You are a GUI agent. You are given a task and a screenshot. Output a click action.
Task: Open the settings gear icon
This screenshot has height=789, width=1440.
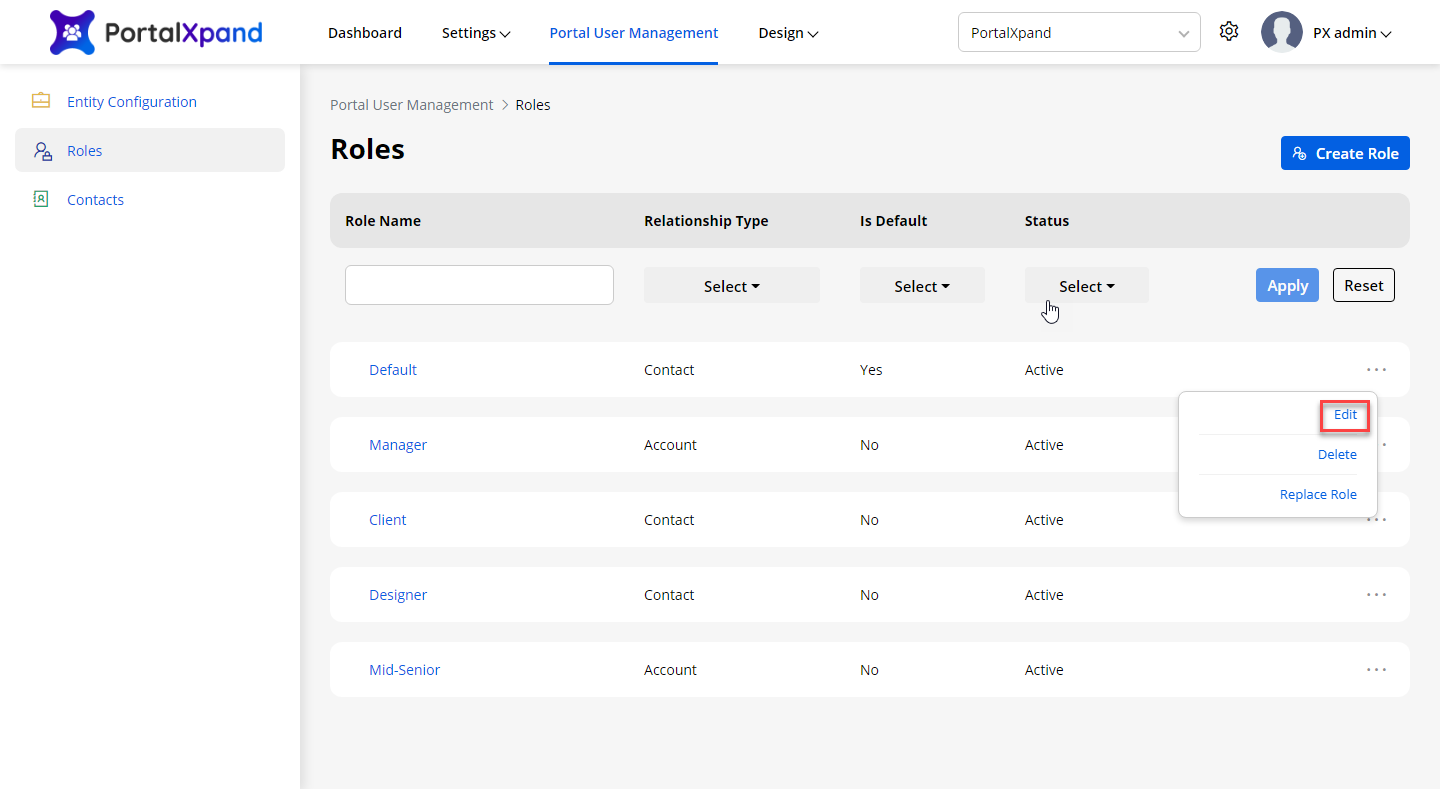[1229, 32]
